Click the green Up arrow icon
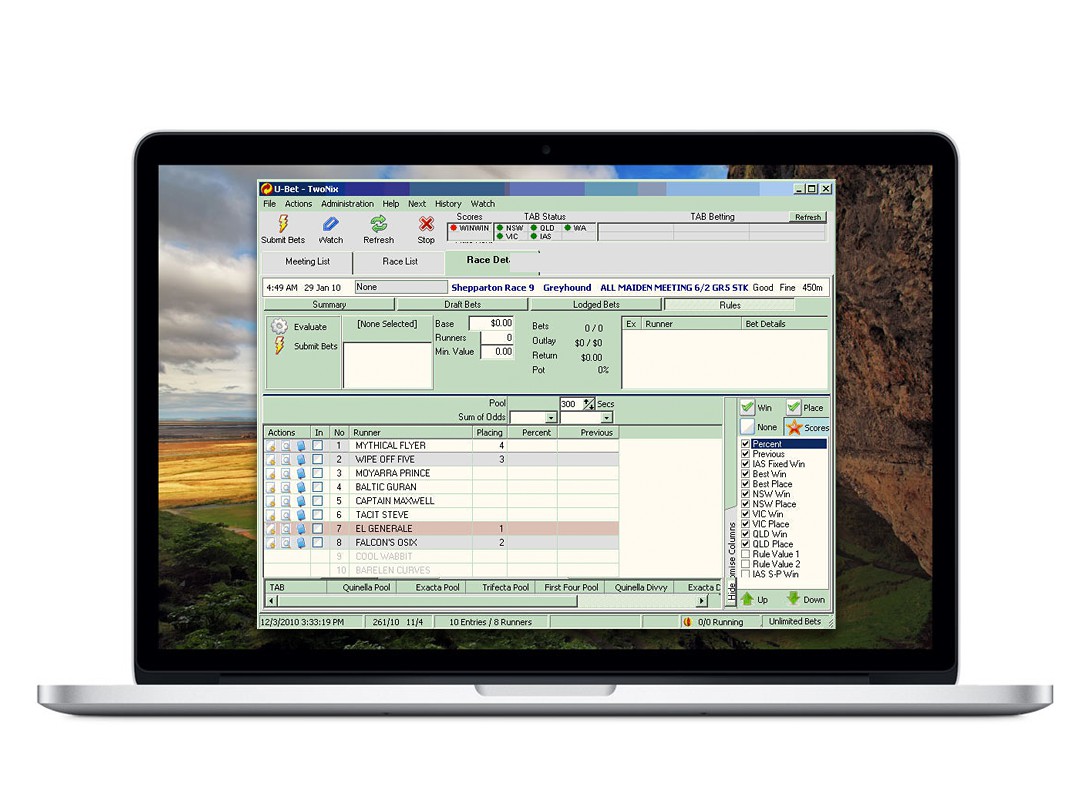 point(747,599)
